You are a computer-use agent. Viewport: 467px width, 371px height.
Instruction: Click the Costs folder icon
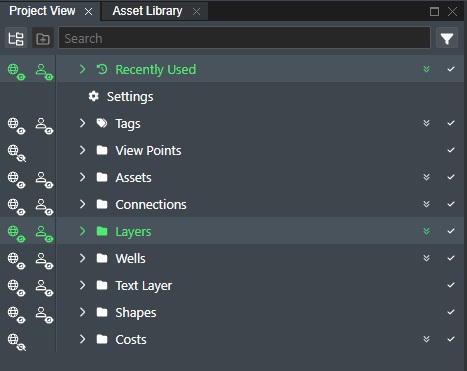click(102, 339)
